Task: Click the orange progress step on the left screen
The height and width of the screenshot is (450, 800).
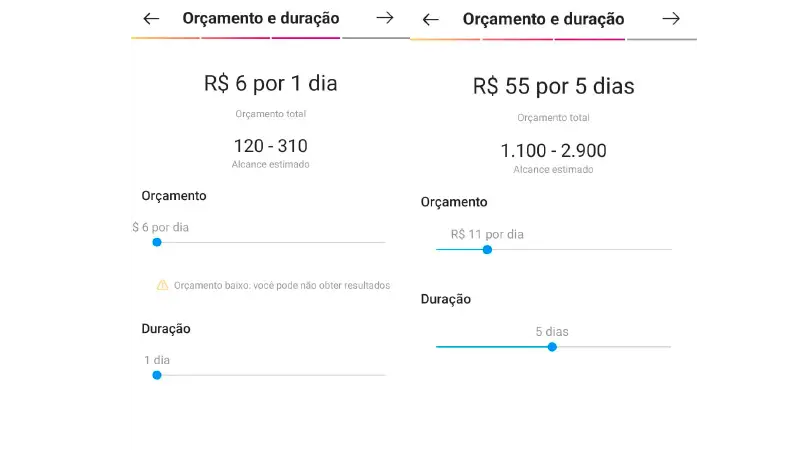Action: (165, 38)
